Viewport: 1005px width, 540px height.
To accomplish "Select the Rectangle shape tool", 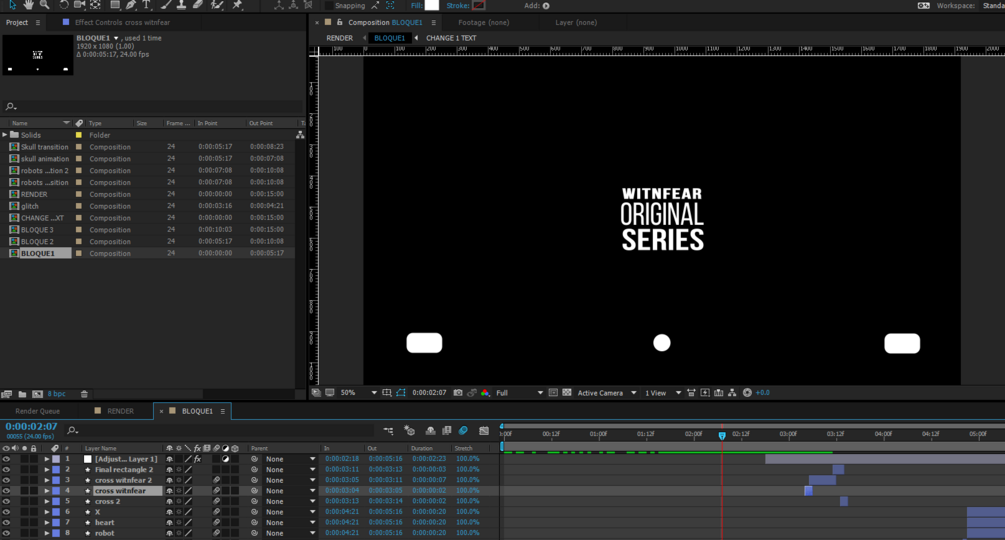I will point(115,4).
